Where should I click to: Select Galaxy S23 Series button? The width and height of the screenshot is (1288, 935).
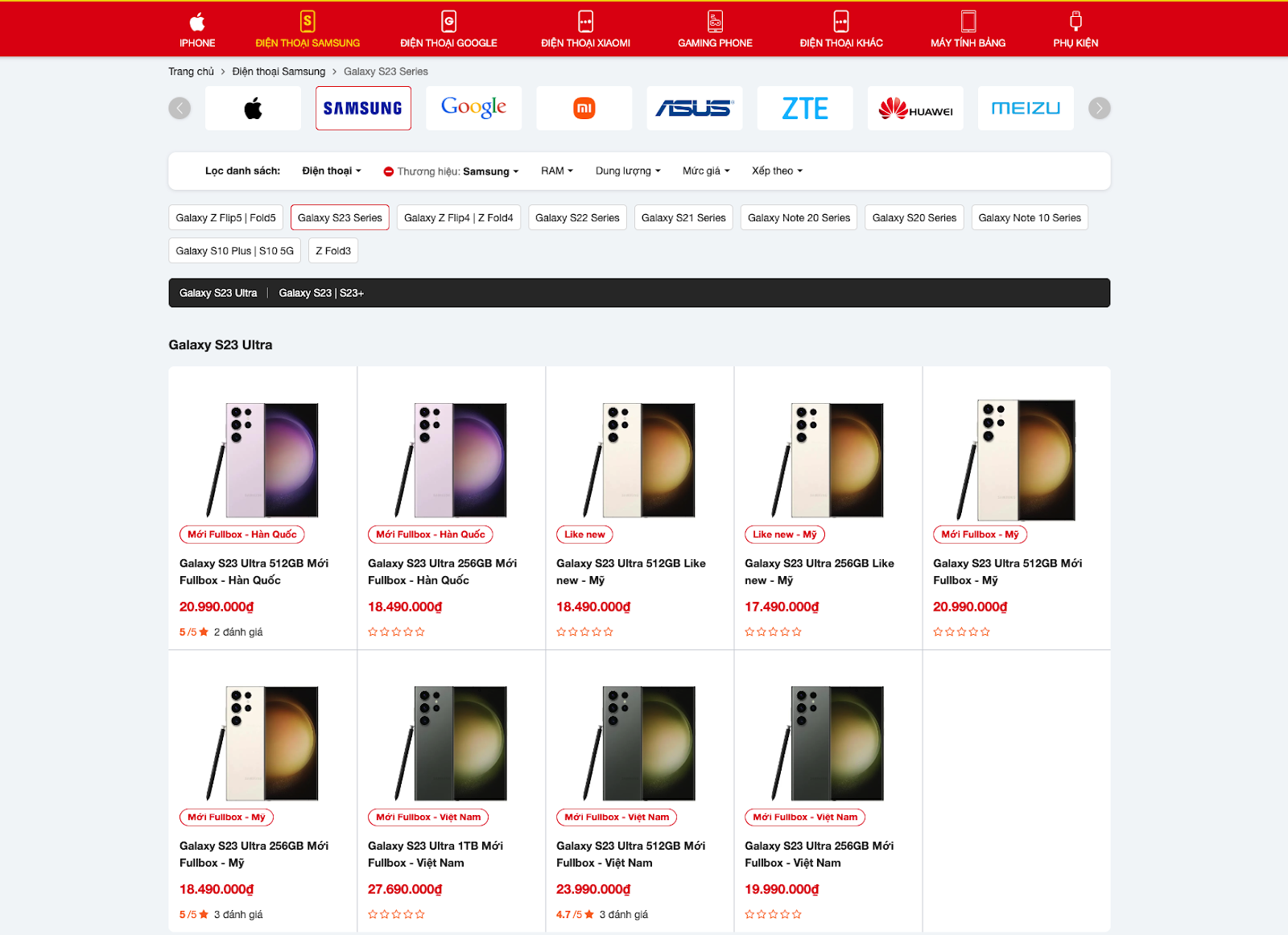(340, 217)
